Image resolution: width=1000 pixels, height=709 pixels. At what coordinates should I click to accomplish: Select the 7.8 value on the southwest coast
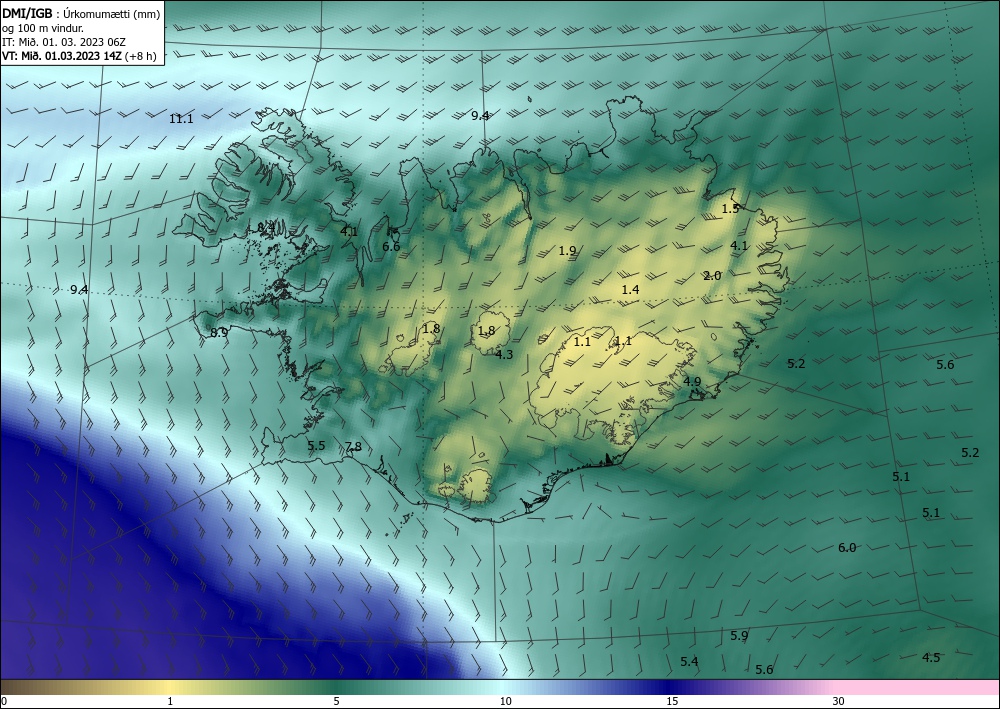click(353, 446)
